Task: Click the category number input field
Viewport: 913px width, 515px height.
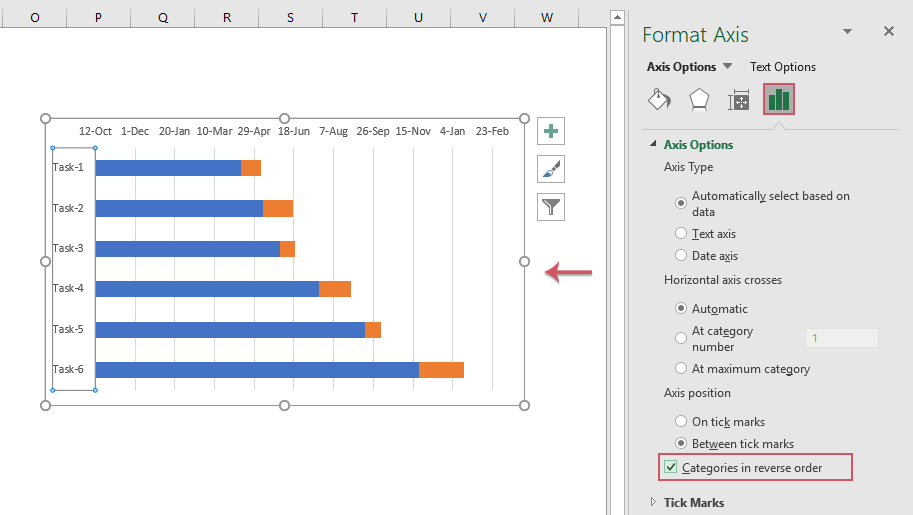Action: (841, 338)
